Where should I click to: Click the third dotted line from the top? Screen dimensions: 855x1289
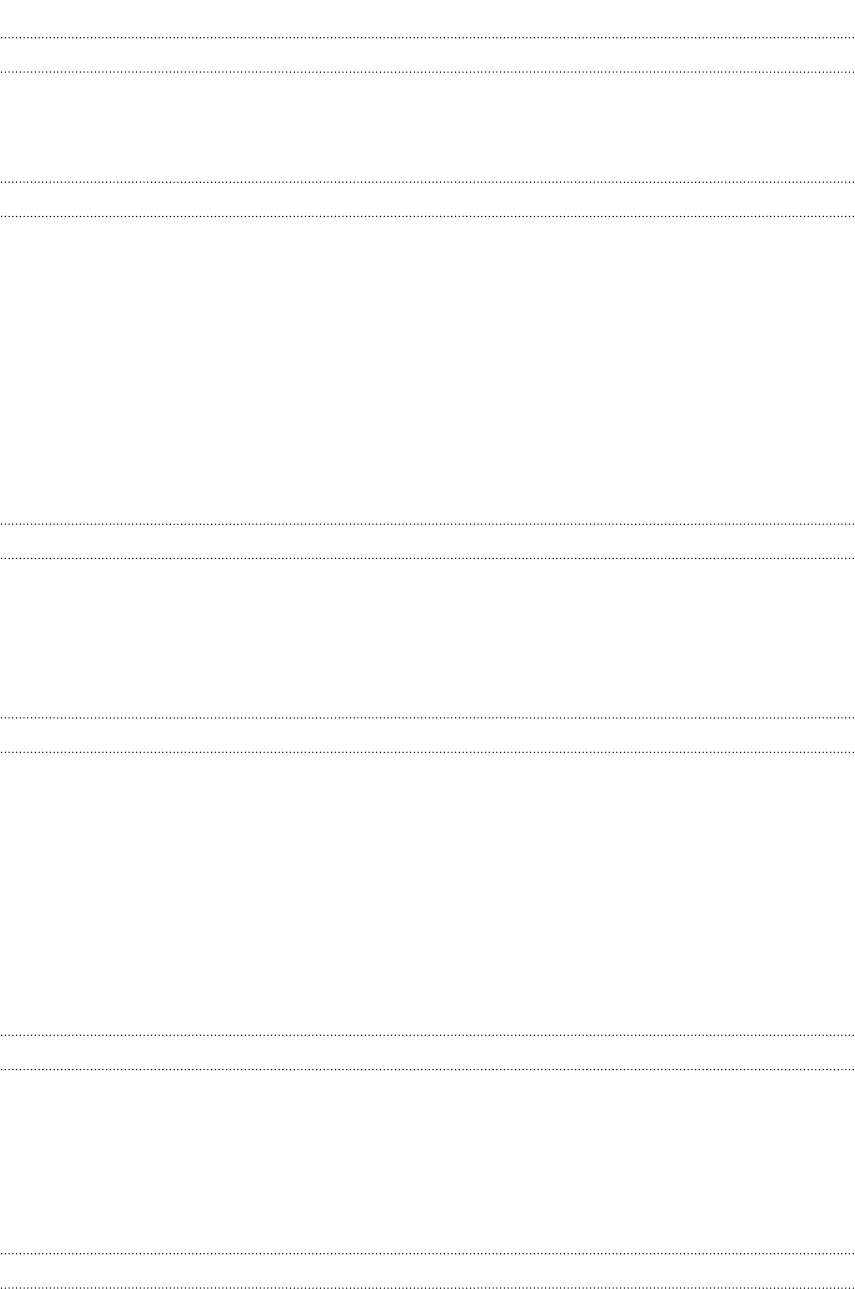coord(427,182)
